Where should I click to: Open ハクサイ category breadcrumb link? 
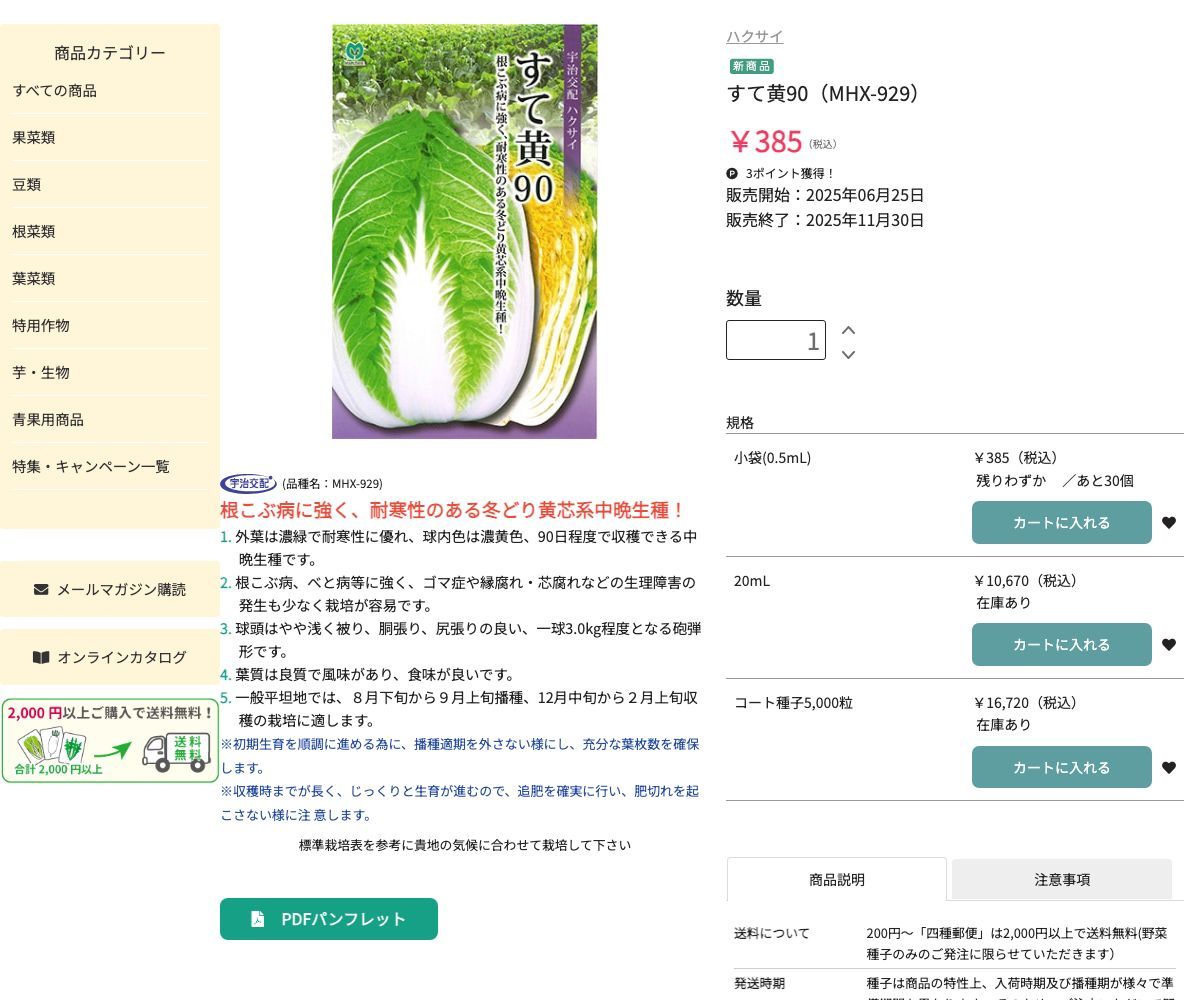pyautogui.click(x=754, y=37)
